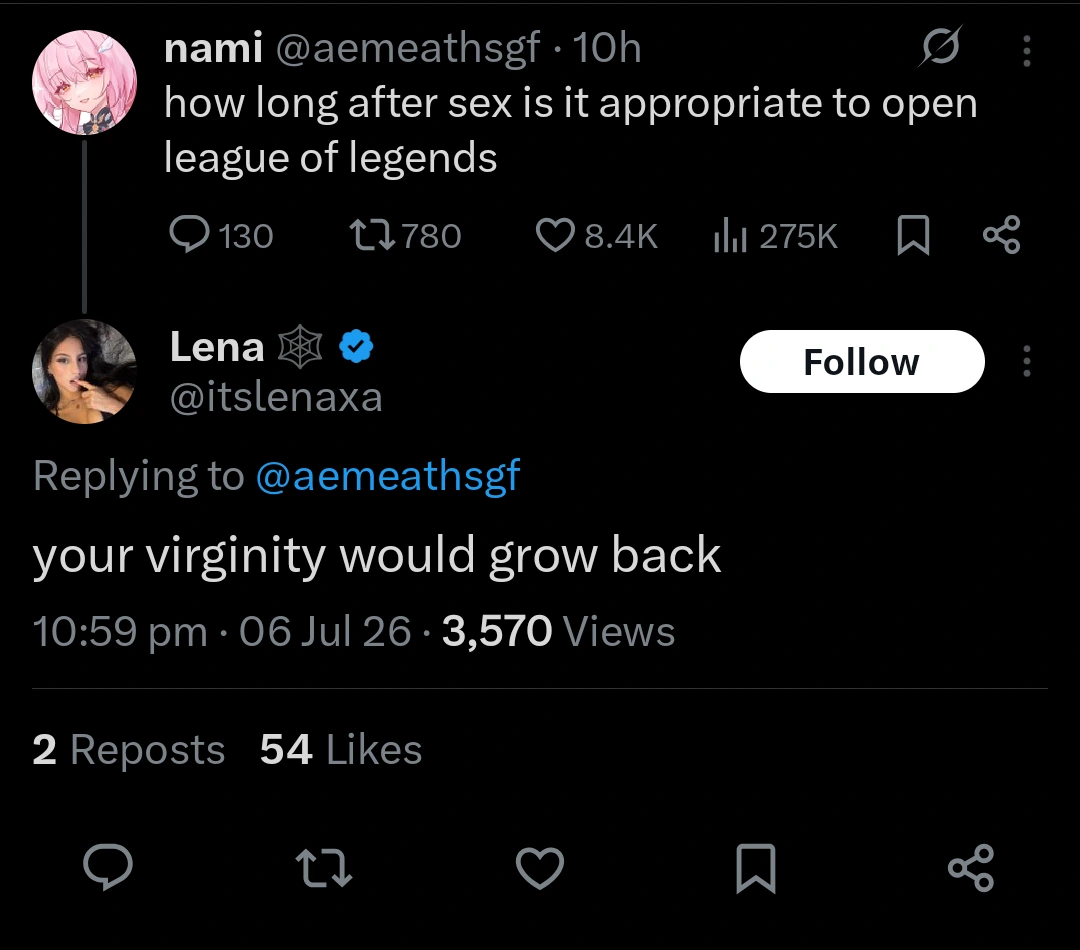Bookmark nami's original post
Image resolution: width=1080 pixels, height=950 pixels.
click(913, 236)
